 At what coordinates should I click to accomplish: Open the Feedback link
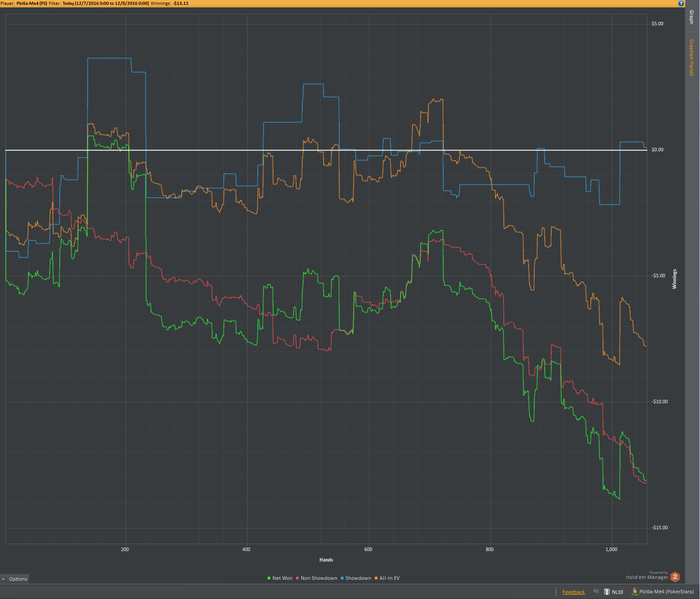coord(573,592)
